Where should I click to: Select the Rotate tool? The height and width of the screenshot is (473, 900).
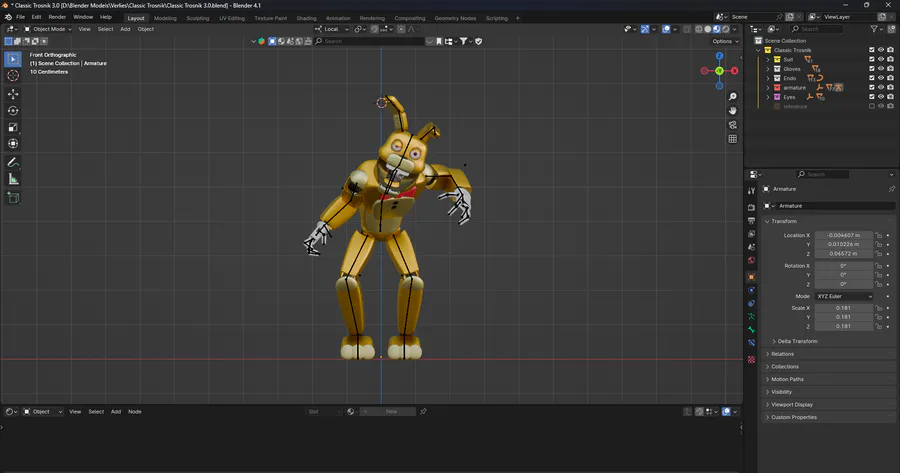tap(13, 110)
